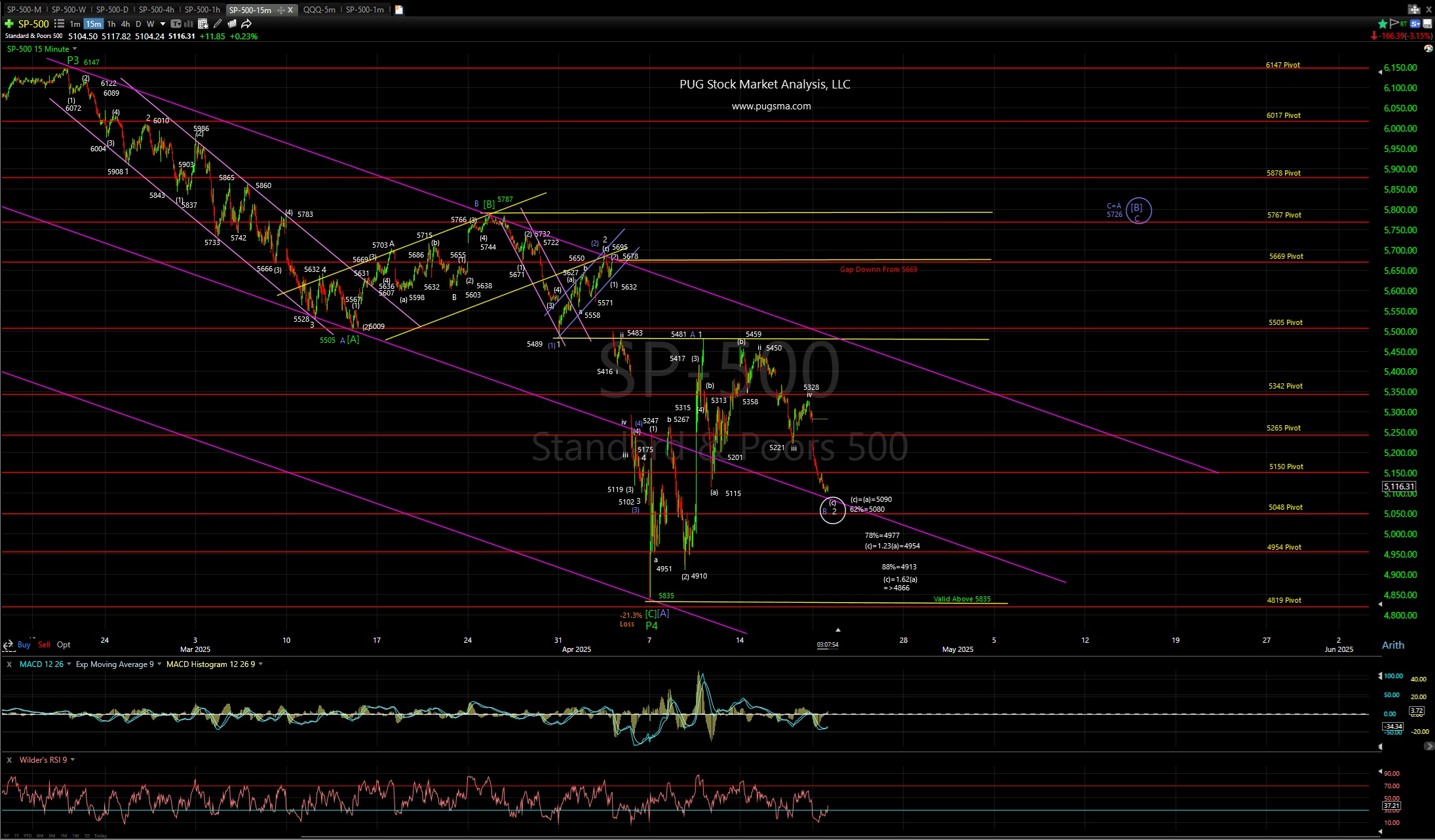Image resolution: width=1435 pixels, height=840 pixels.
Task: Click the share/forward arrow icon
Action: 247,24
